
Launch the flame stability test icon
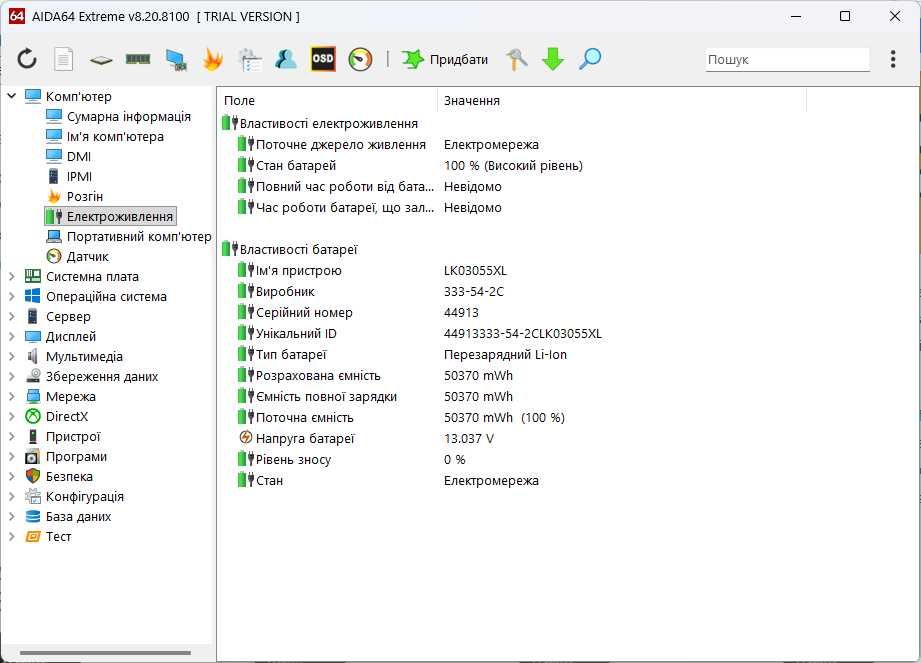click(213, 59)
